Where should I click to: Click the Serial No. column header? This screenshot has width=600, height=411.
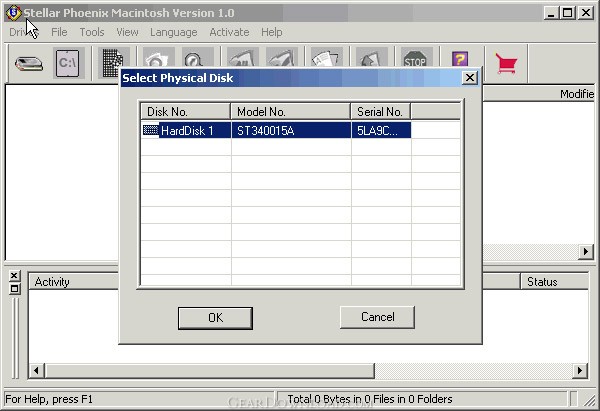[381, 111]
